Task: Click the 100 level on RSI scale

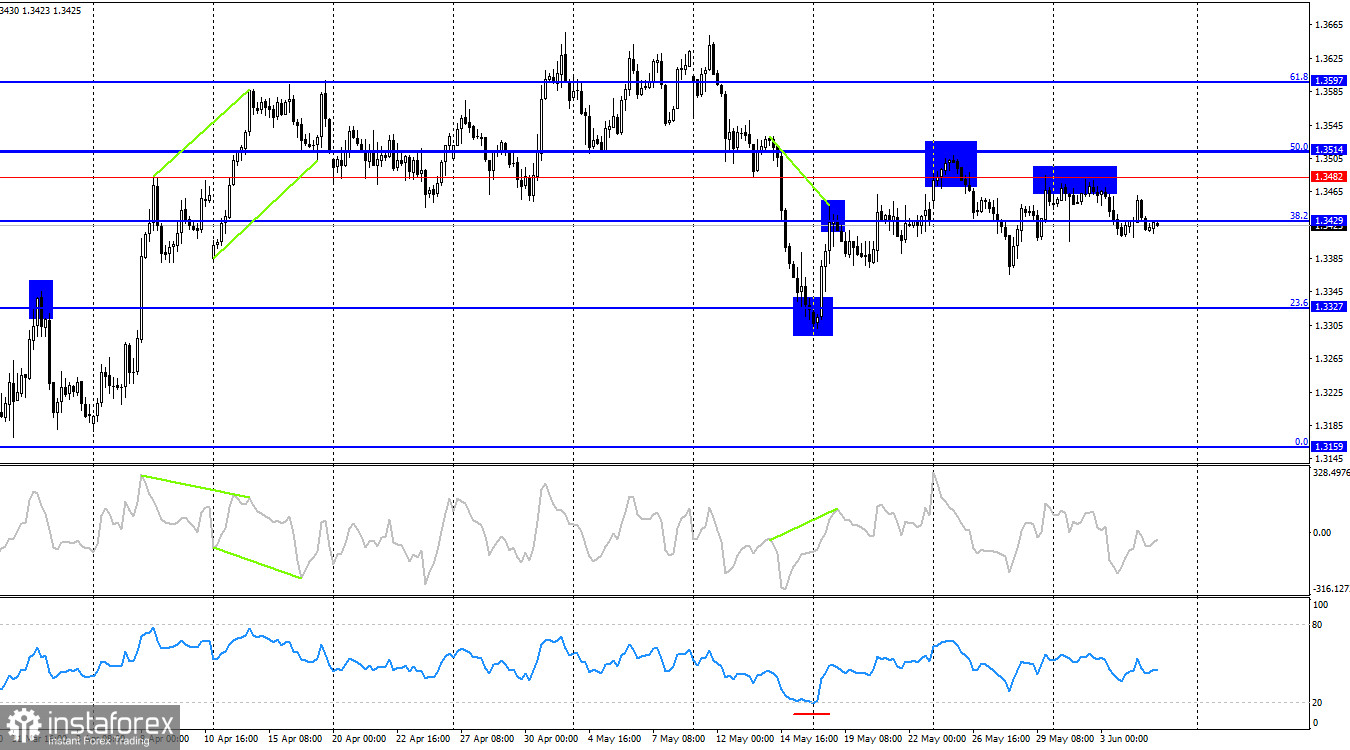Action: click(1320, 605)
